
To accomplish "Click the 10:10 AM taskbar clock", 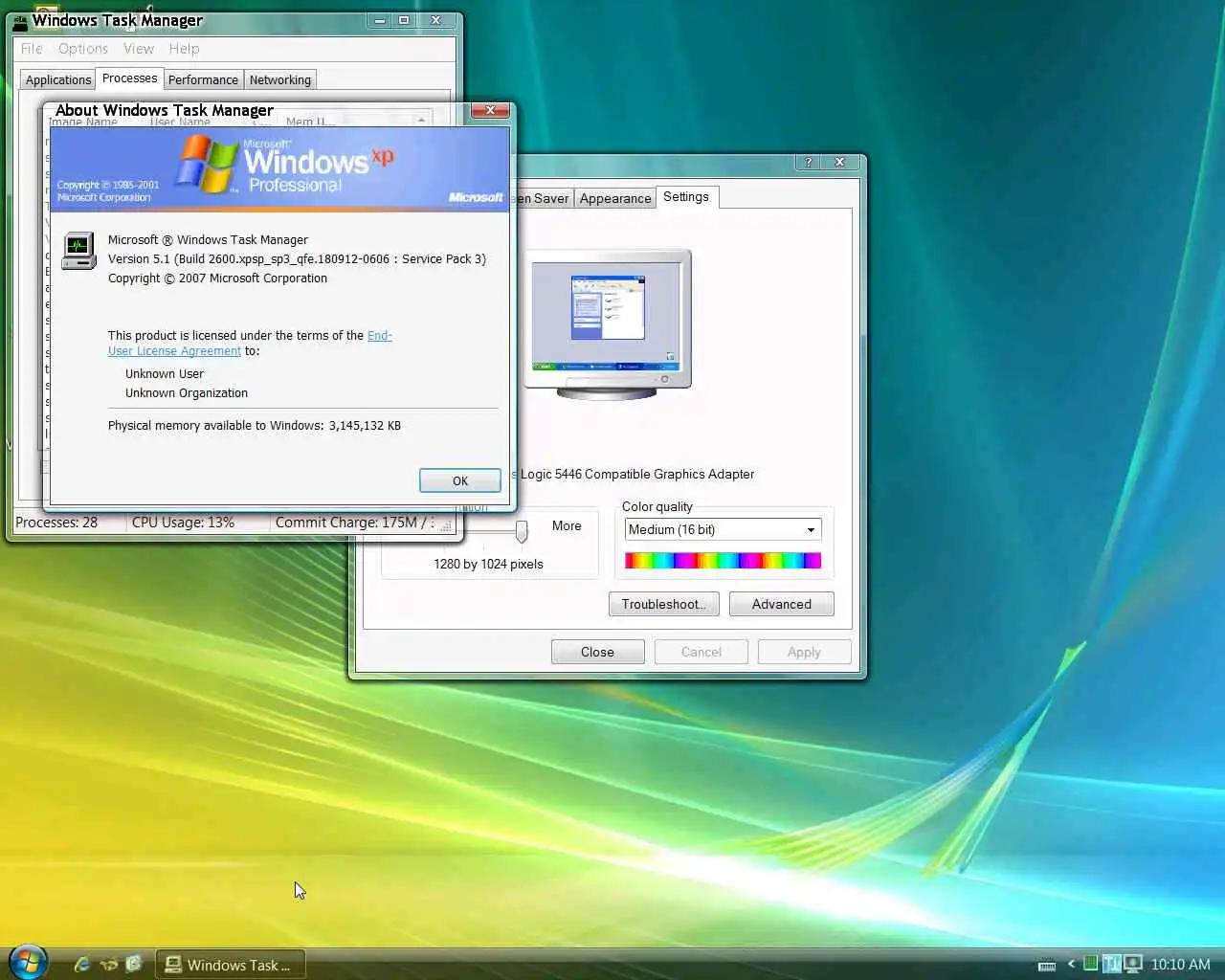I will click(x=1180, y=965).
